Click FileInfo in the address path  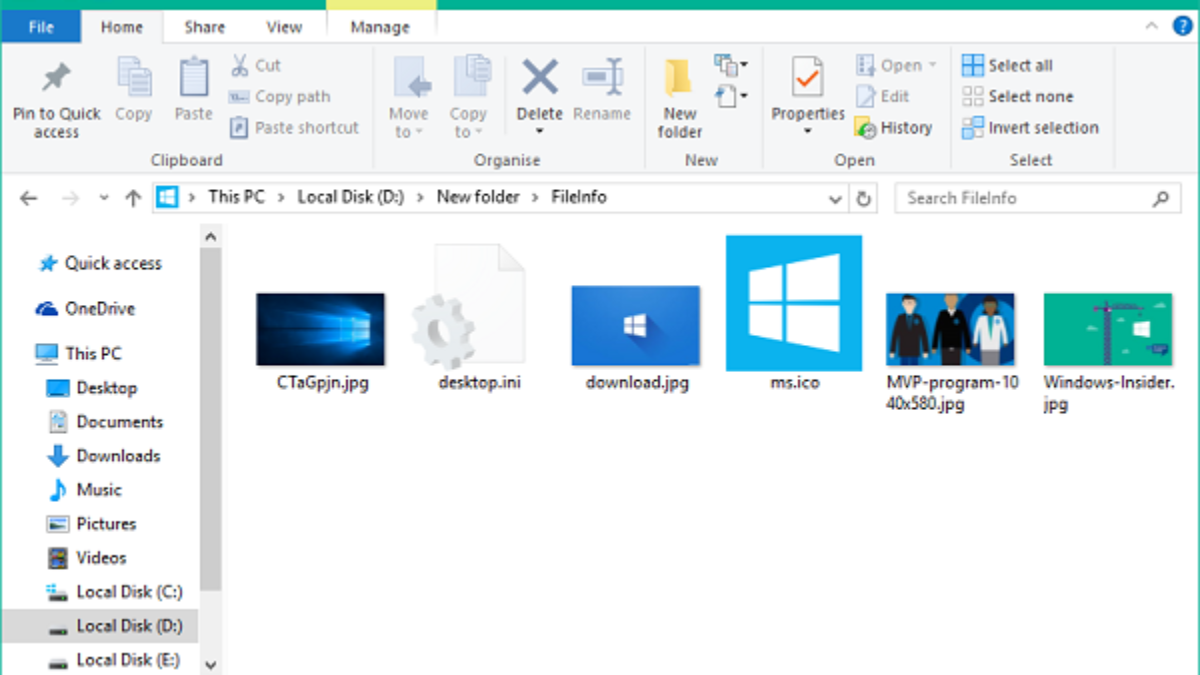579,197
